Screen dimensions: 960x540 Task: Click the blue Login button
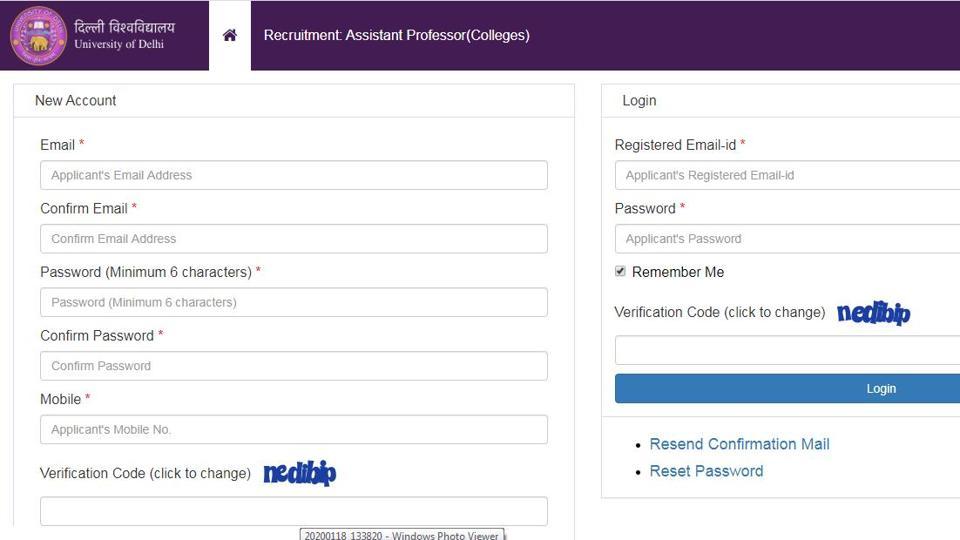click(787, 388)
